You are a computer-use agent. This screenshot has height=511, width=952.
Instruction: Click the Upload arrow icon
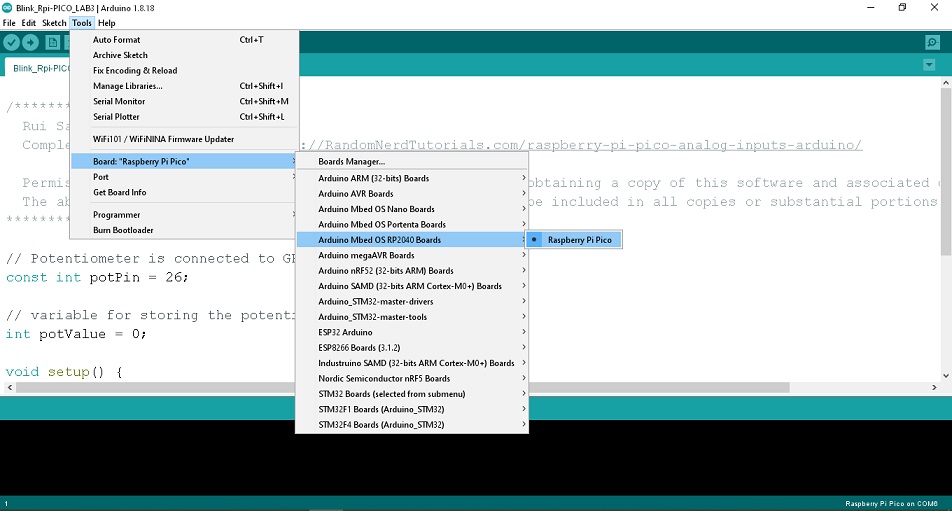tap(30, 42)
